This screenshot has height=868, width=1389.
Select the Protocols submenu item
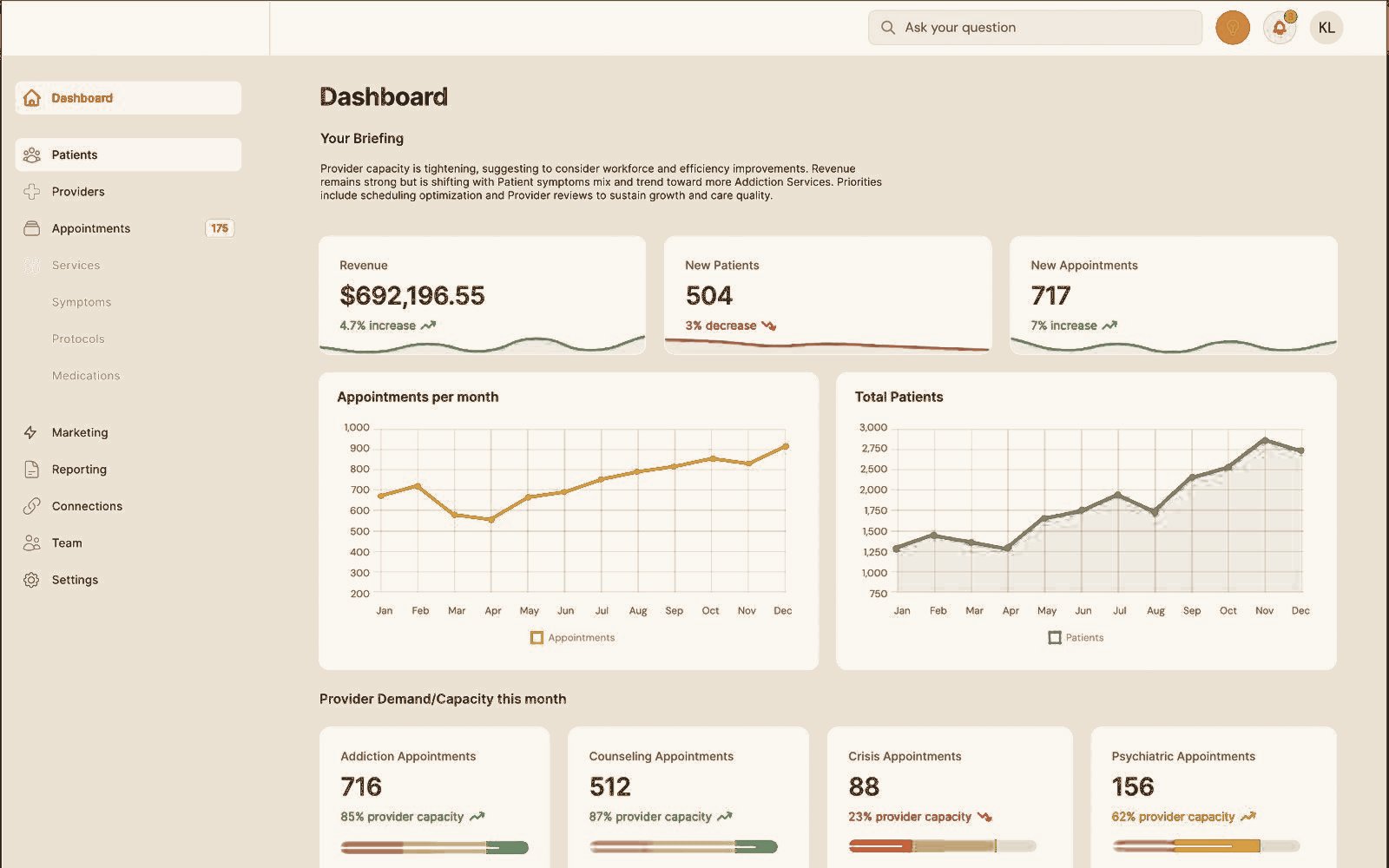tap(78, 339)
